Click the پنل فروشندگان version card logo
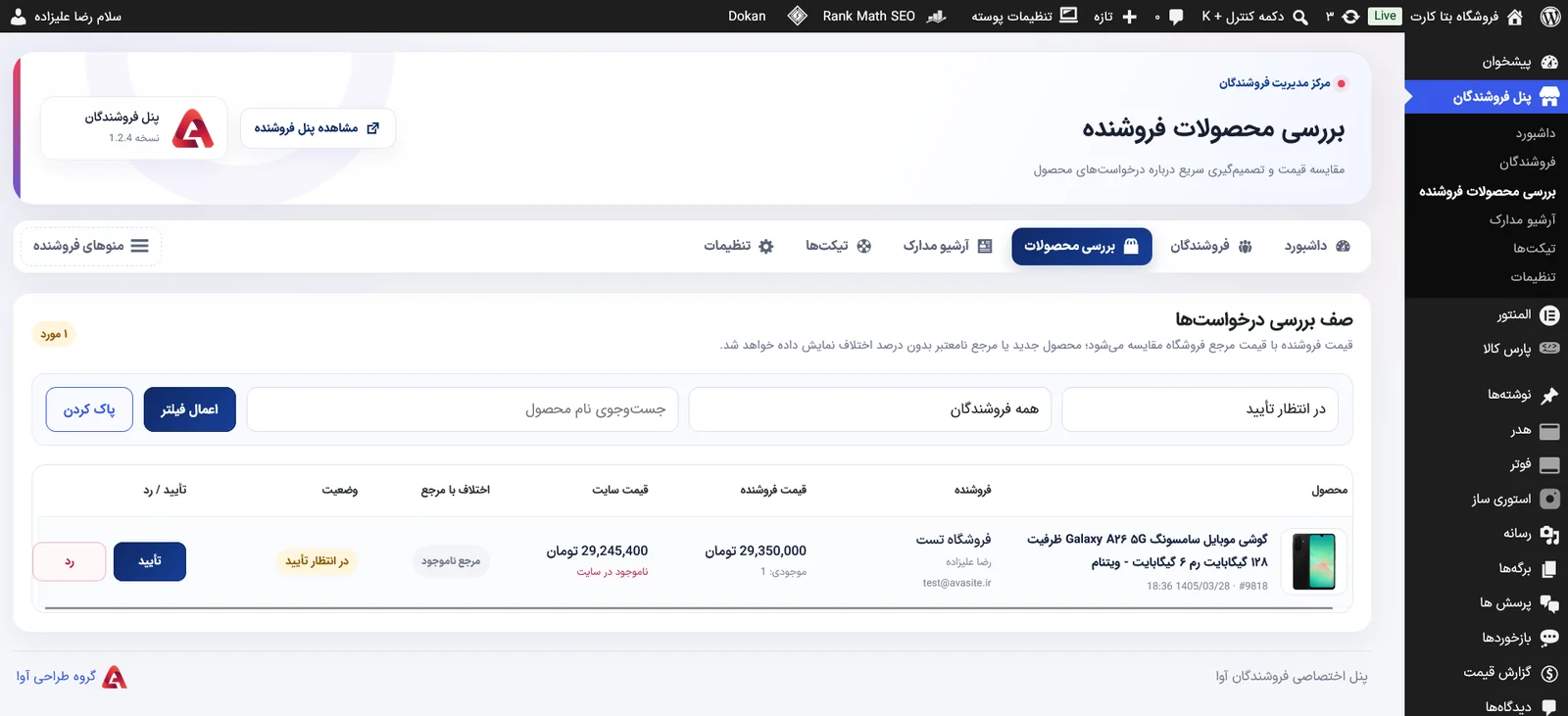Screen dimensions: 1568x716 [x=193, y=128]
